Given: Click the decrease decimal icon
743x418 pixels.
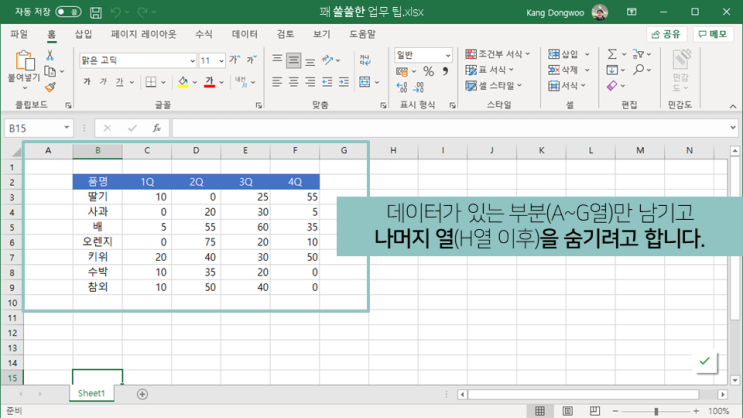Looking at the screenshot, I should [x=418, y=87].
